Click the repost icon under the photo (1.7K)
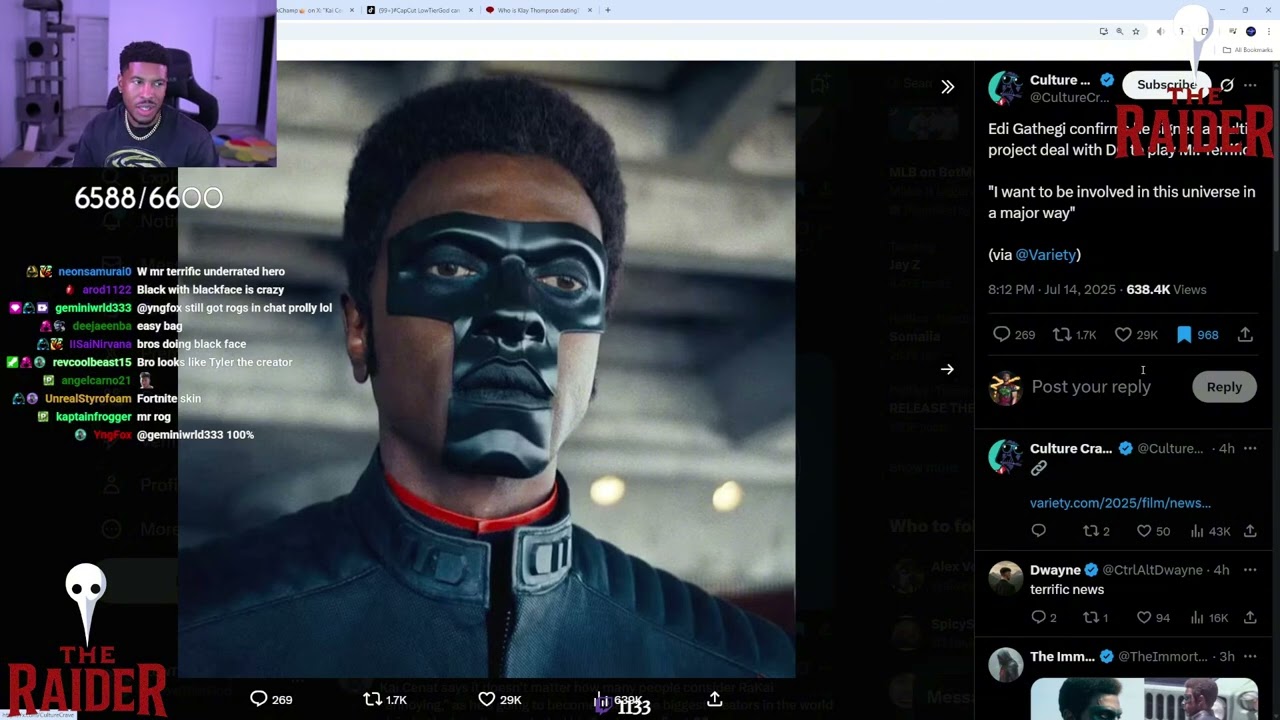The image size is (1280, 720). 372,699
